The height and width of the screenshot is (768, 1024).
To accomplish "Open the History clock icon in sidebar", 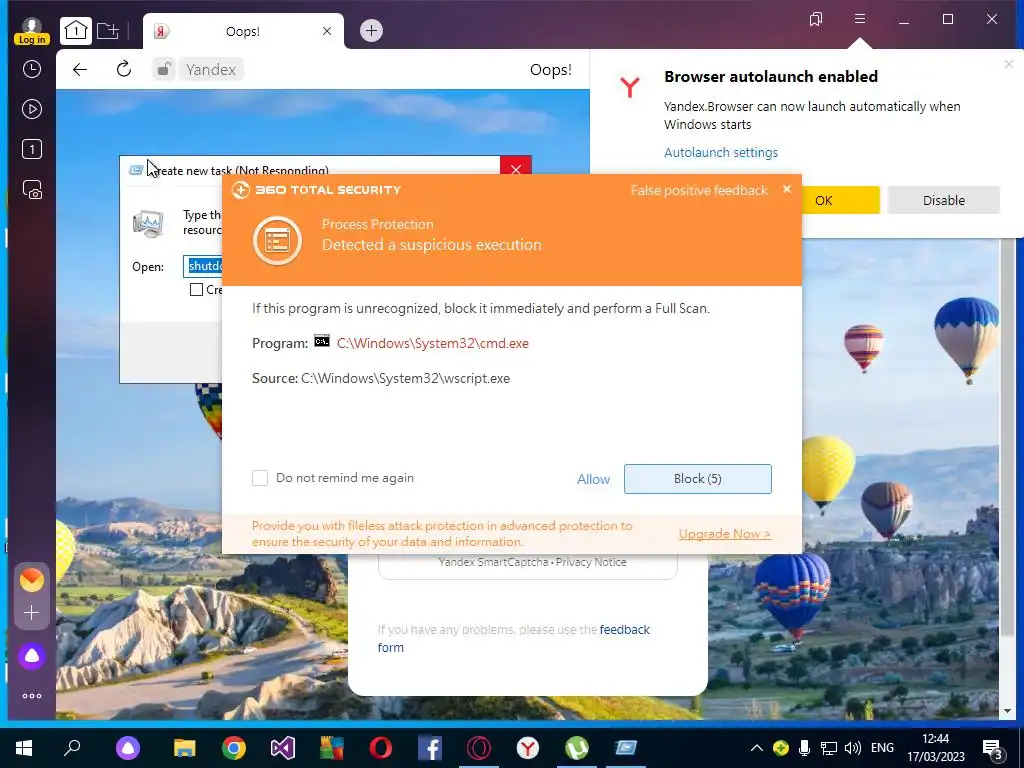I will [31, 69].
